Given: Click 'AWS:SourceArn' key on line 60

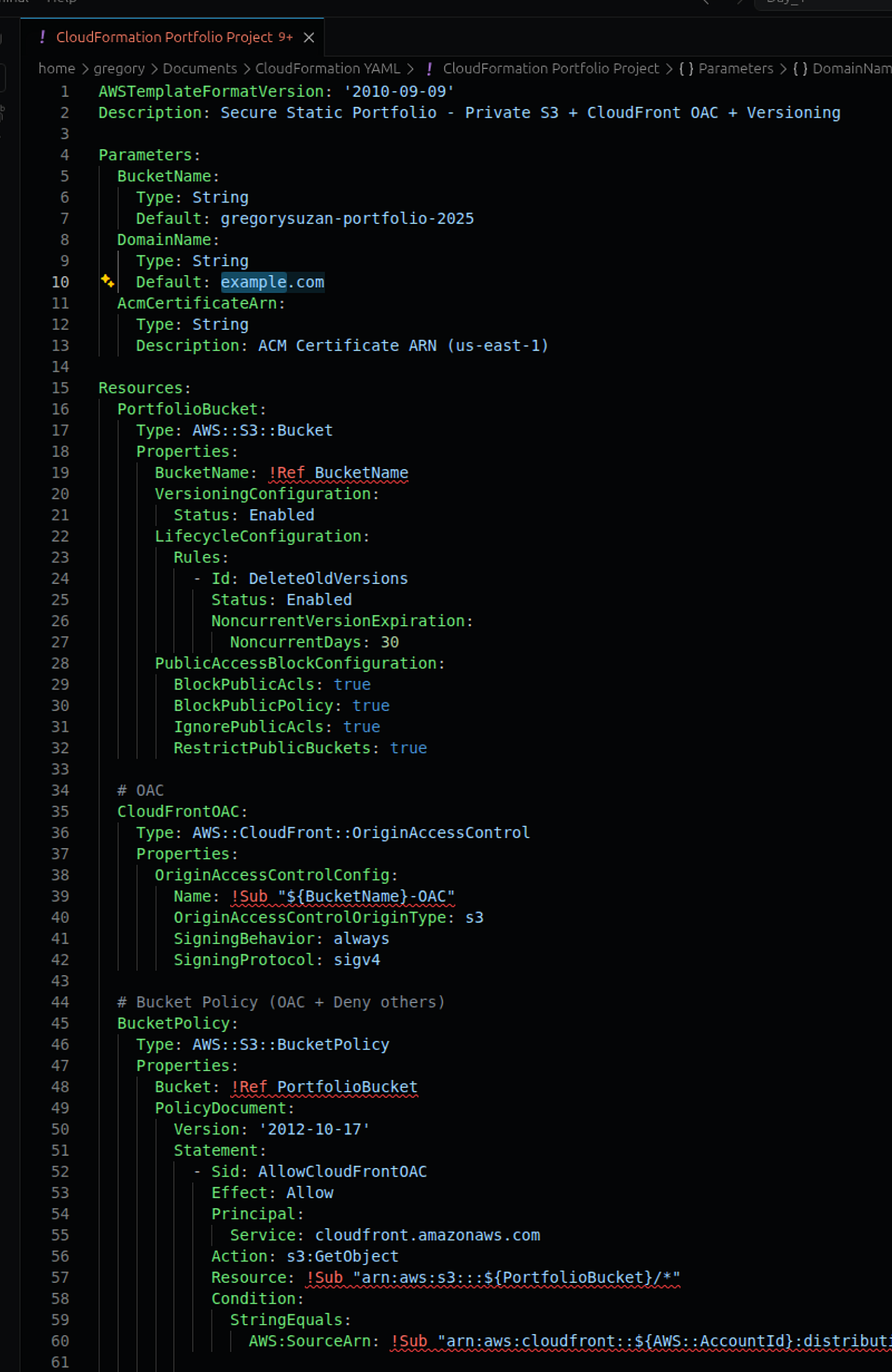Looking at the screenshot, I should (310, 1341).
